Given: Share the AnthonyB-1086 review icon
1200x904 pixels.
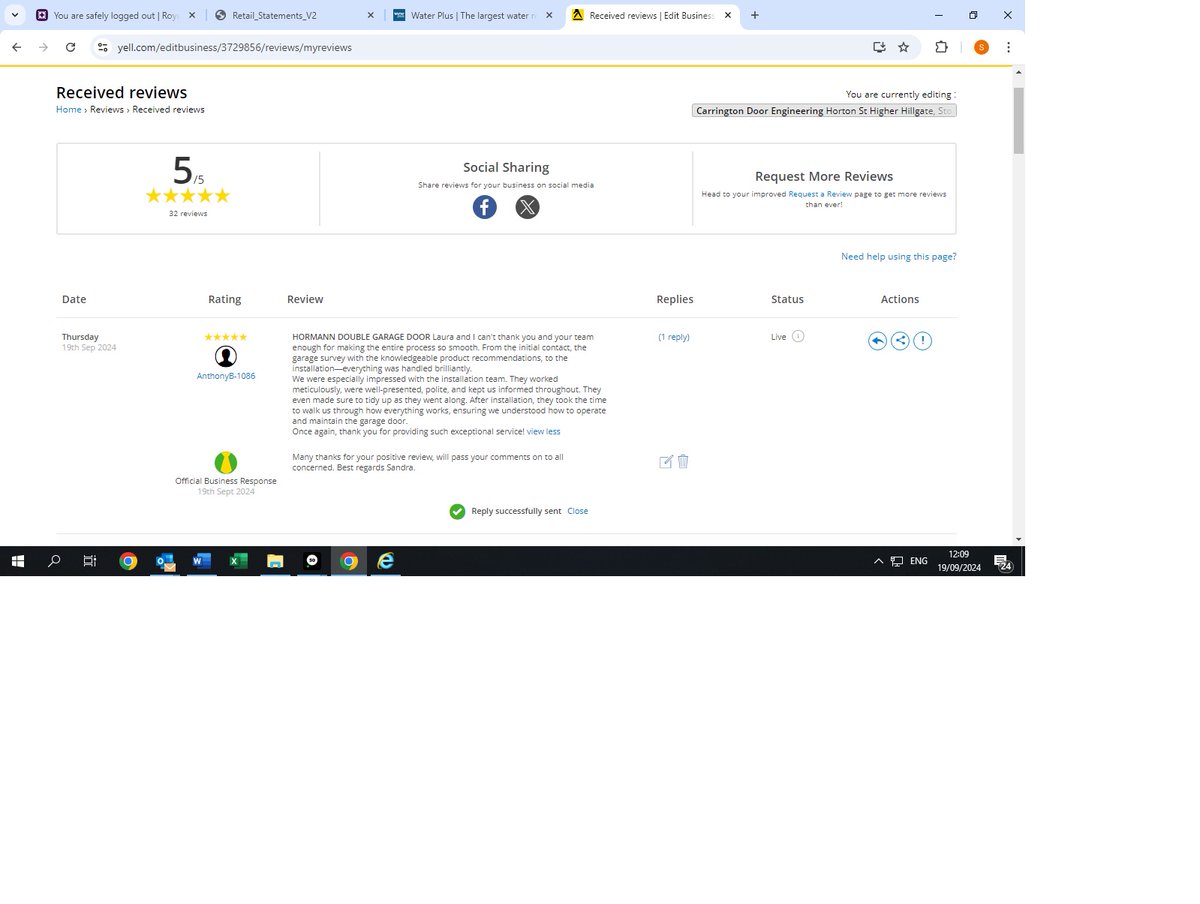Looking at the screenshot, I should pyautogui.click(x=900, y=341).
